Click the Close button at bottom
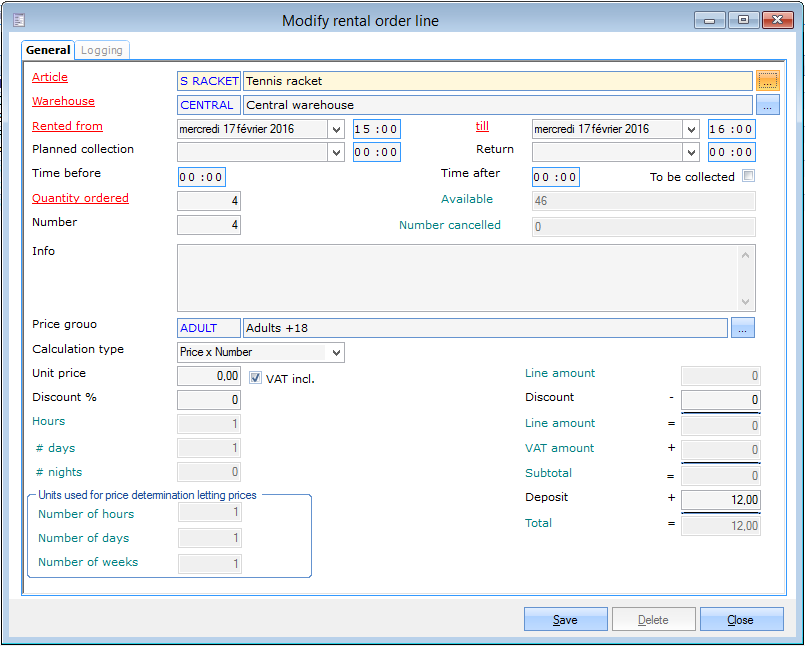Viewport: 805px width, 646px height. pyautogui.click(x=740, y=620)
